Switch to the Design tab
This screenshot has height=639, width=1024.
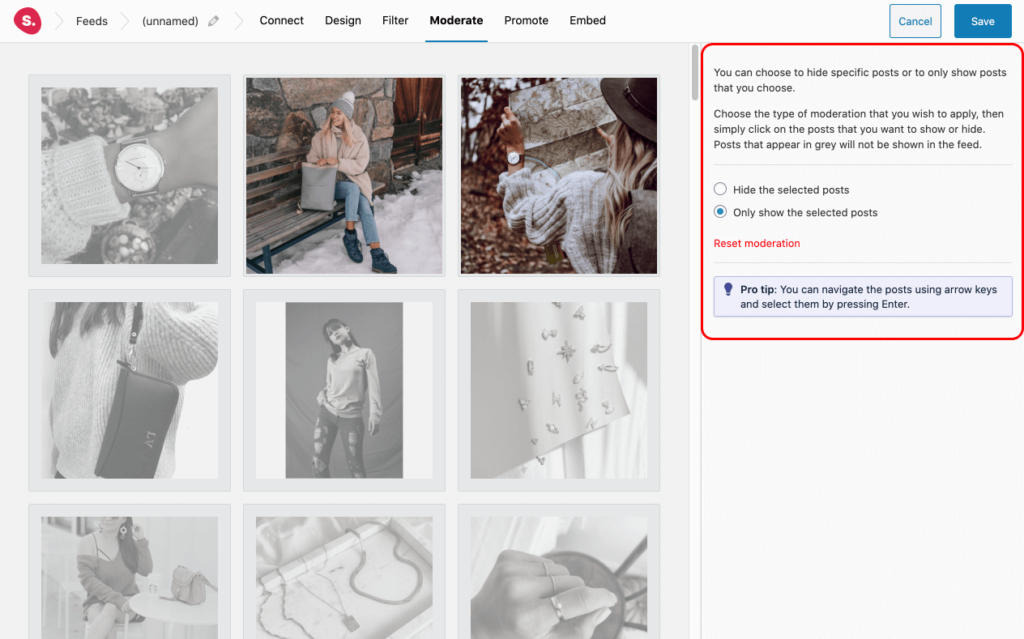coord(343,20)
